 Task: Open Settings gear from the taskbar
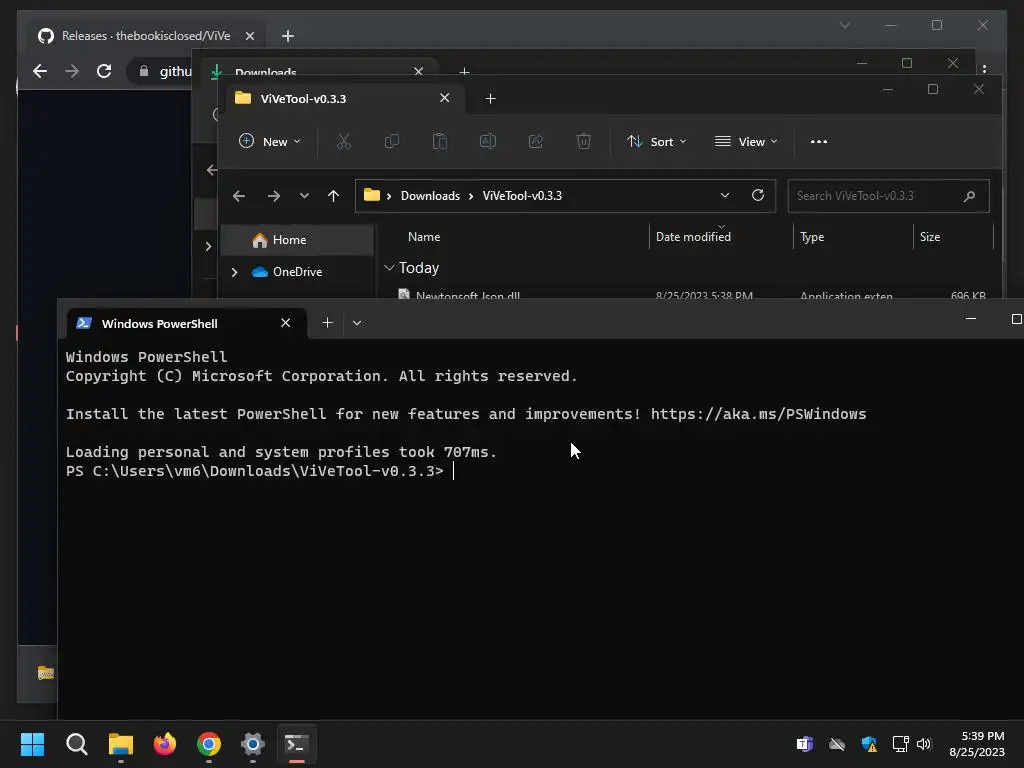pyautogui.click(x=253, y=744)
